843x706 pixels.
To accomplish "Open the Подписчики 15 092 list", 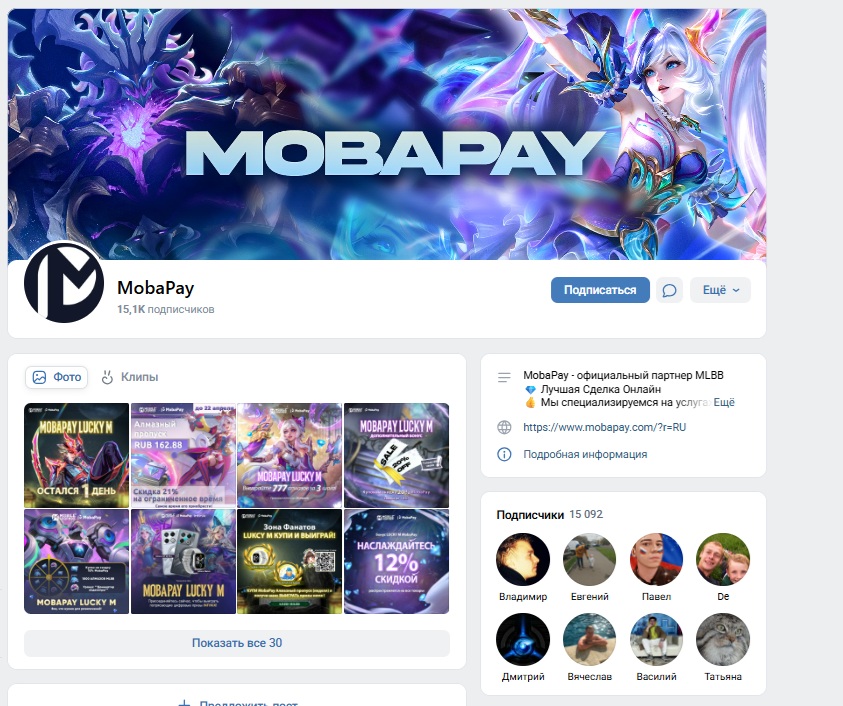I will pos(549,515).
